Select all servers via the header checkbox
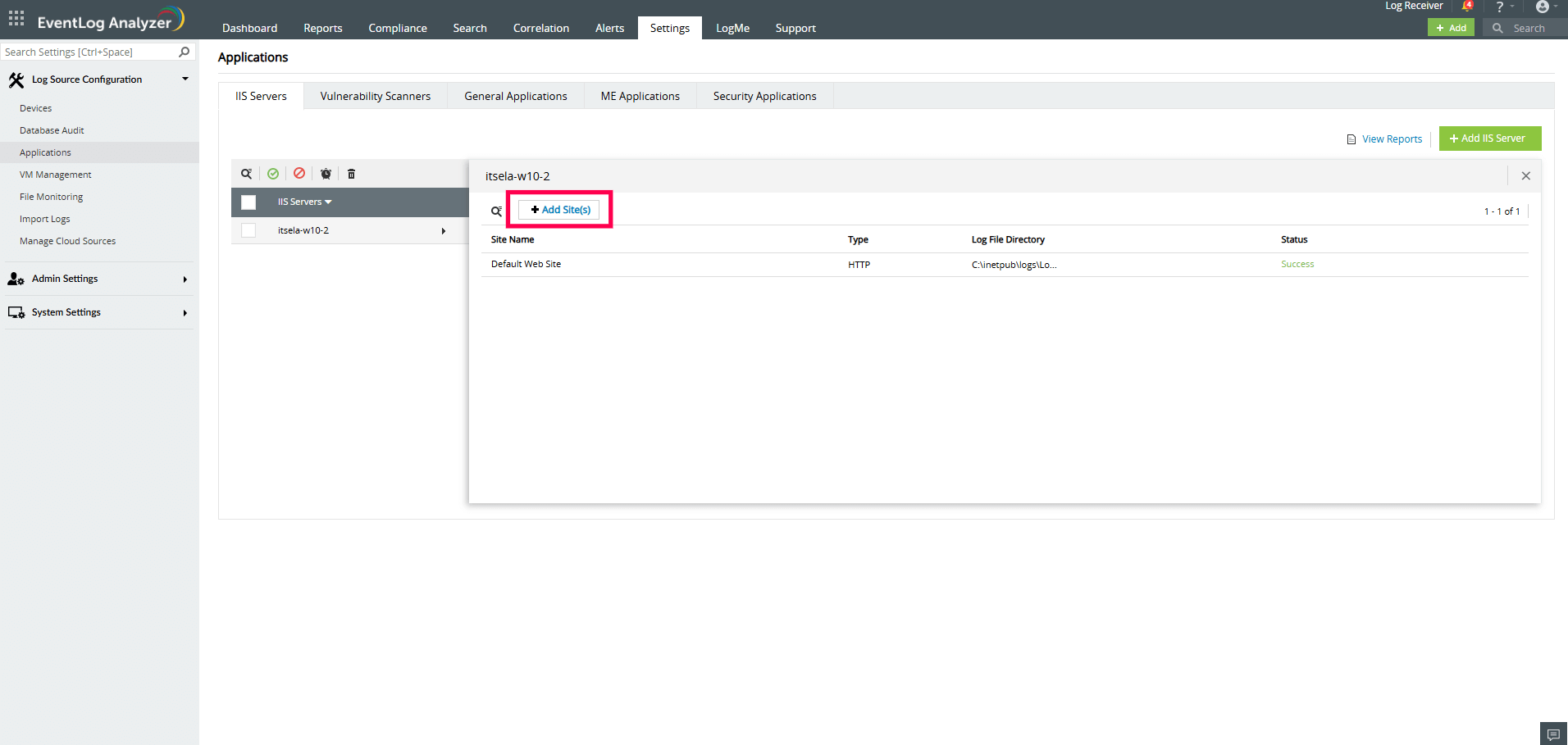The width and height of the screenshot is (1568, 745). tap(248, 202)
